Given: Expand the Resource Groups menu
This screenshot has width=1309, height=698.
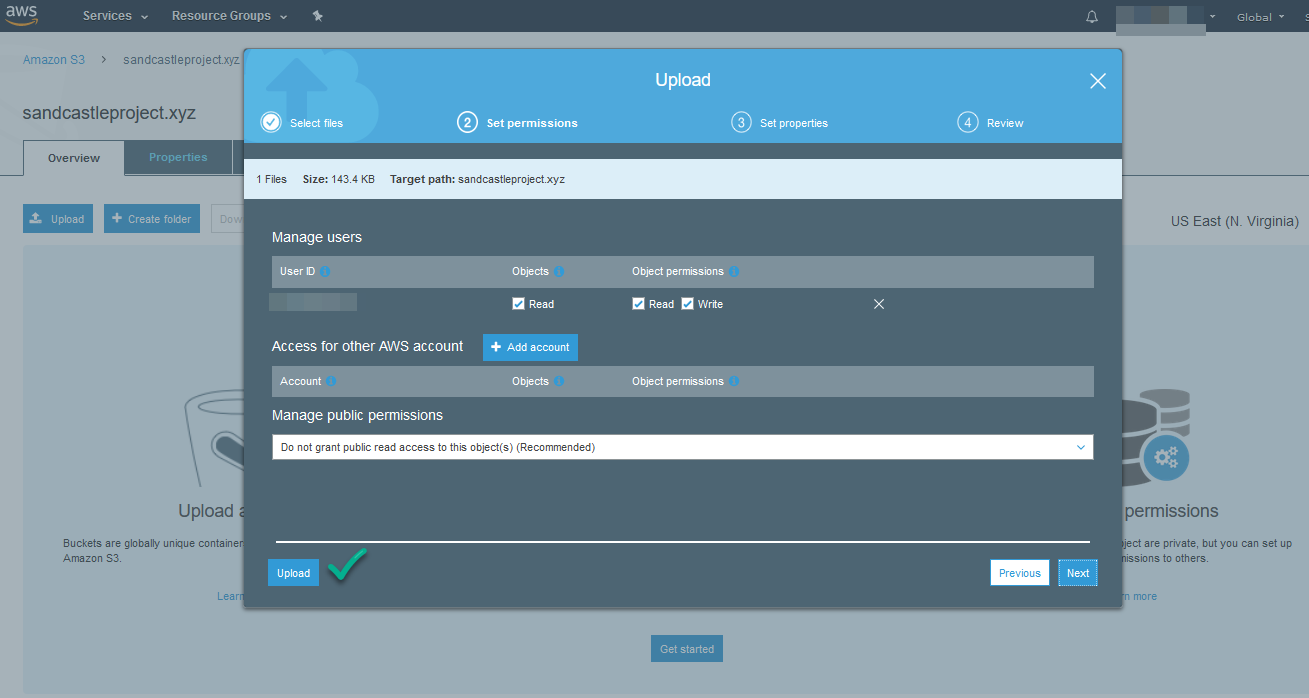Looking at the screenshot, I should [x=229, y=16].
